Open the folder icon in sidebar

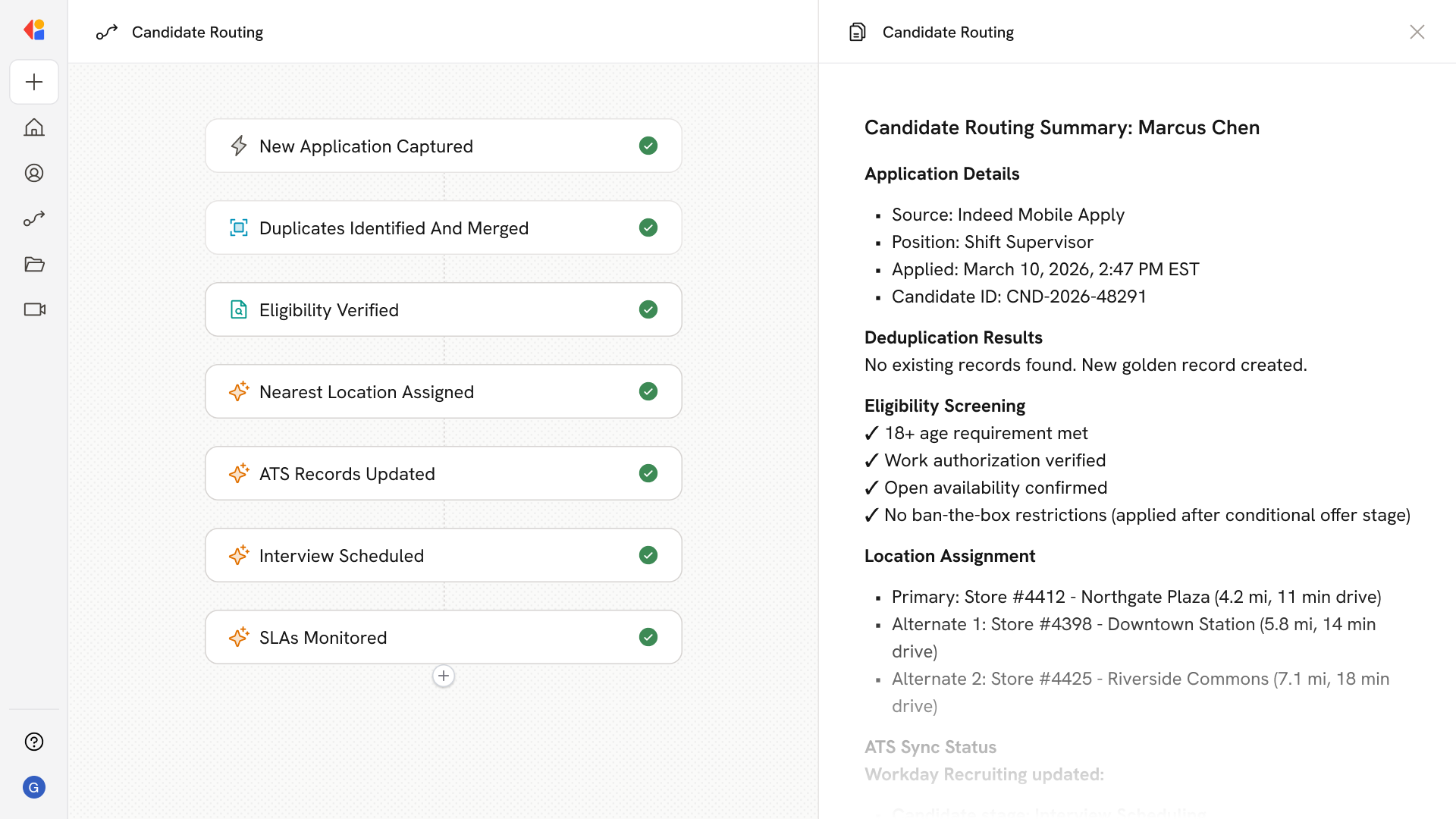[x=34, y=264]
